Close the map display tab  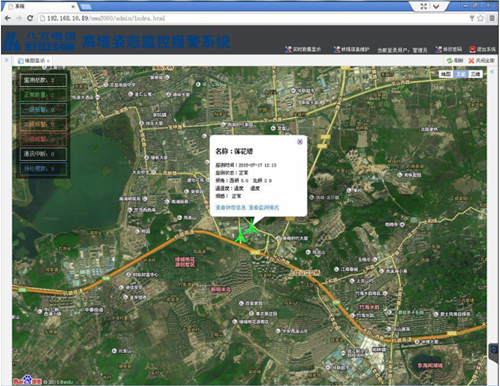tap(48, 61)
